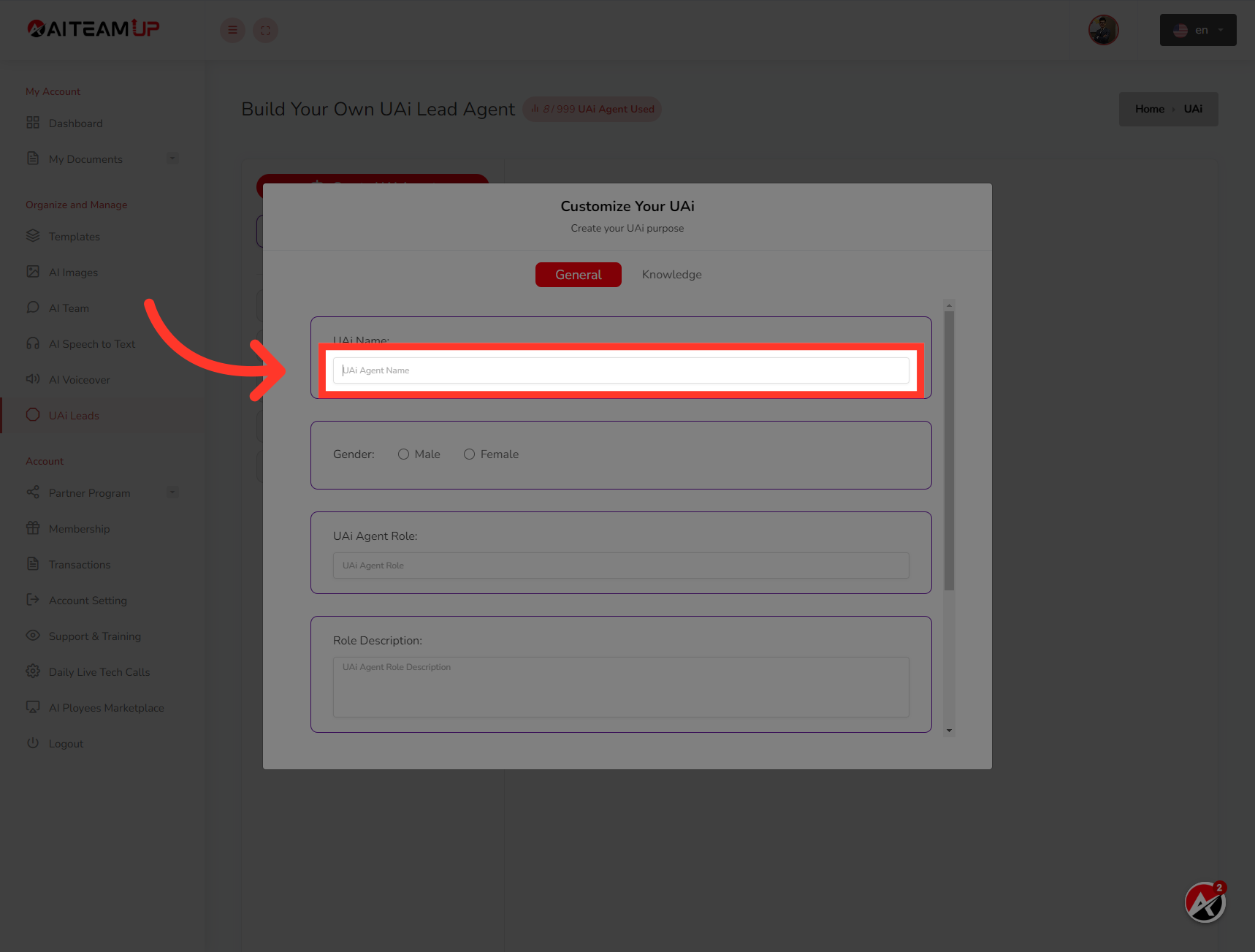Viewport: 1255px width, 952px height.
Task: Go to AI Images page
Action: 73,273
